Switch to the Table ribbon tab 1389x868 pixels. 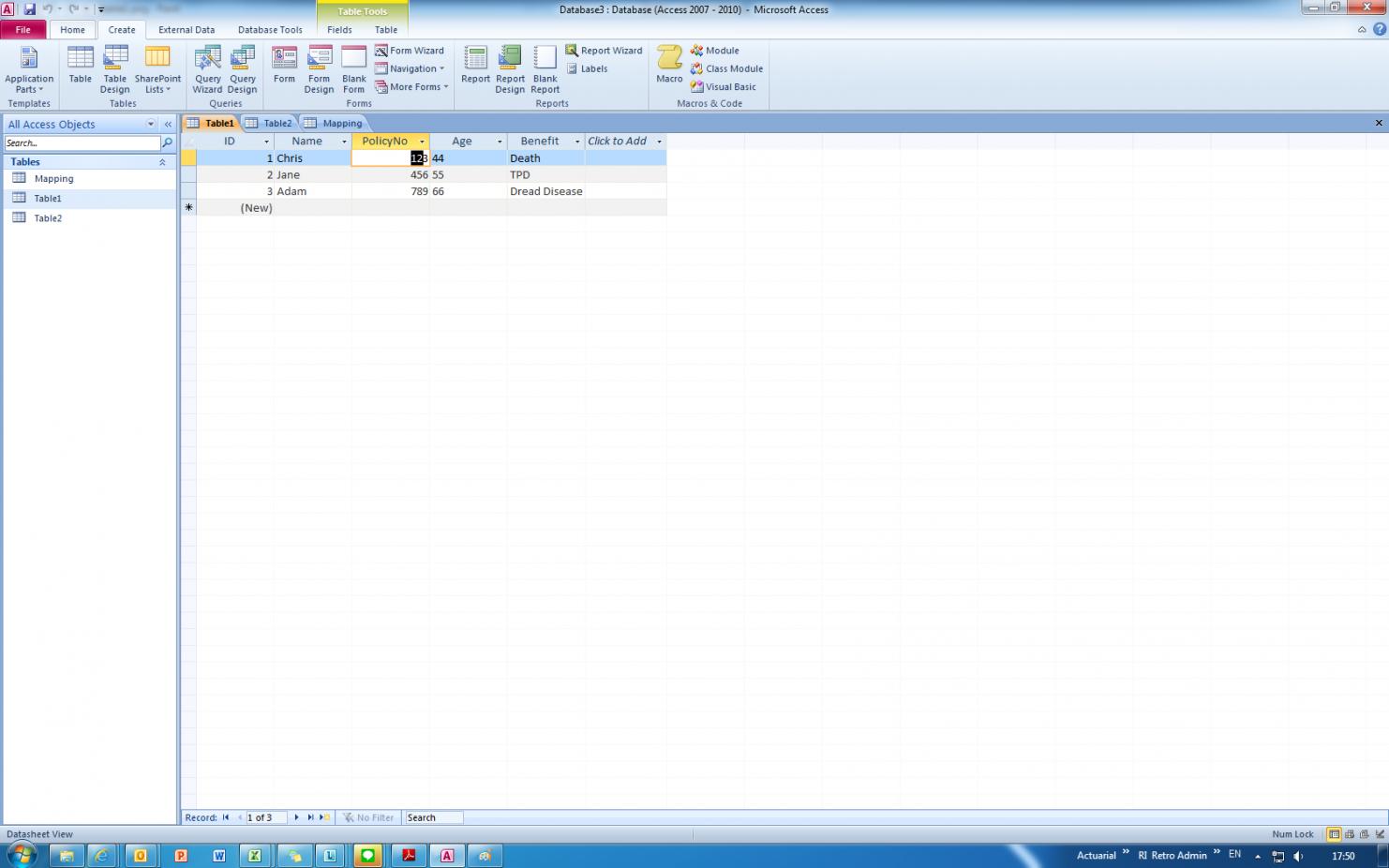(386, 30)
